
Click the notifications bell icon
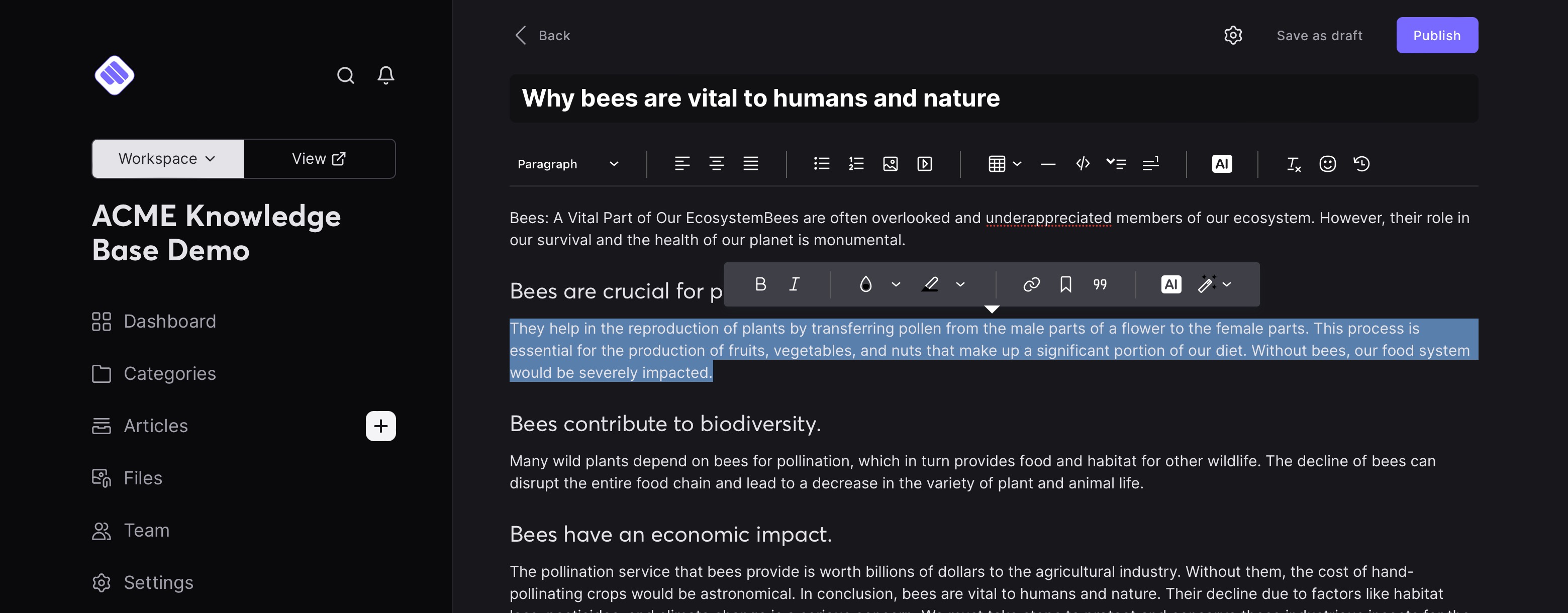pos(385,75)
